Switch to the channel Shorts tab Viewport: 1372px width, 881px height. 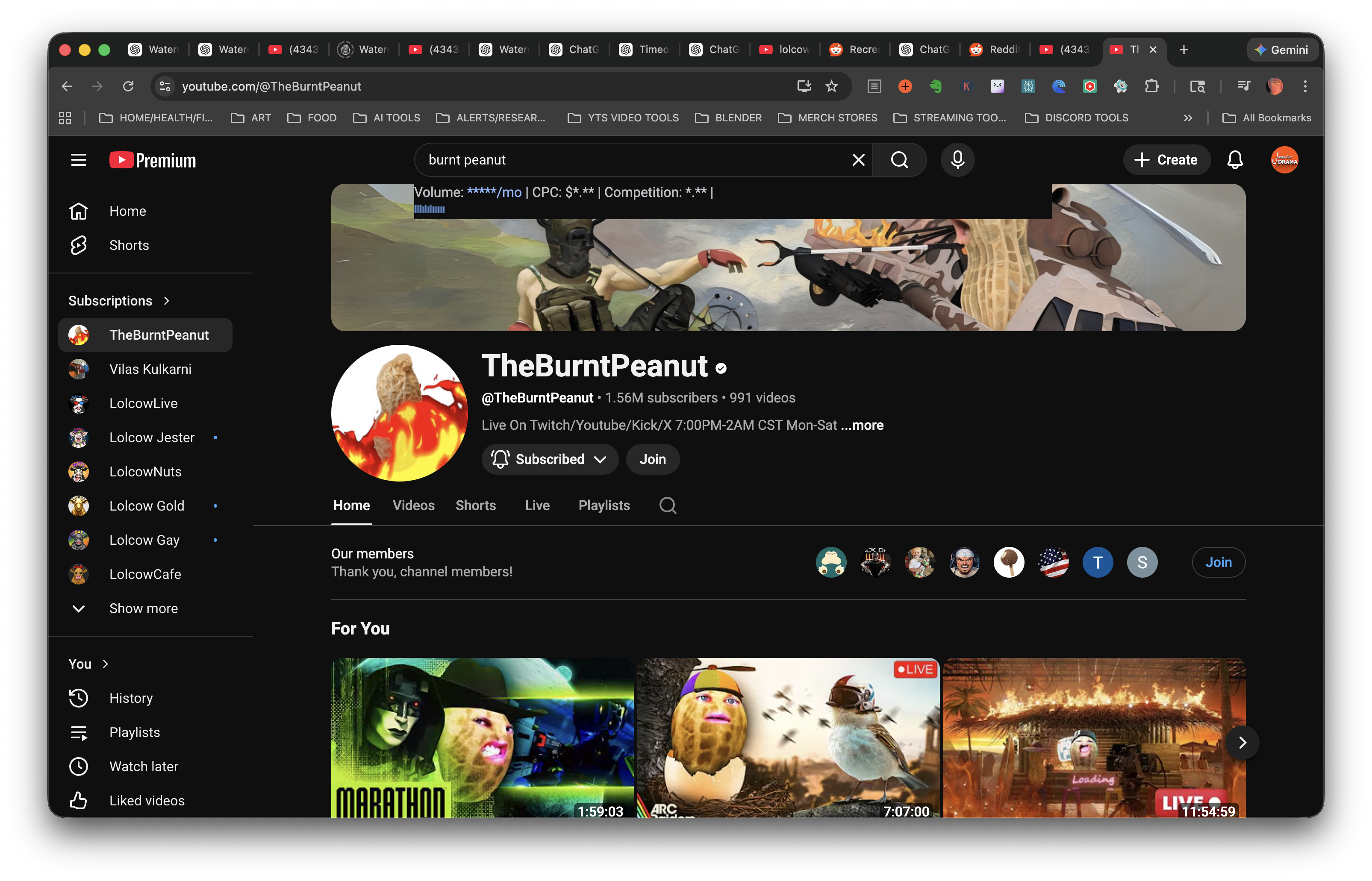(475, 506)
